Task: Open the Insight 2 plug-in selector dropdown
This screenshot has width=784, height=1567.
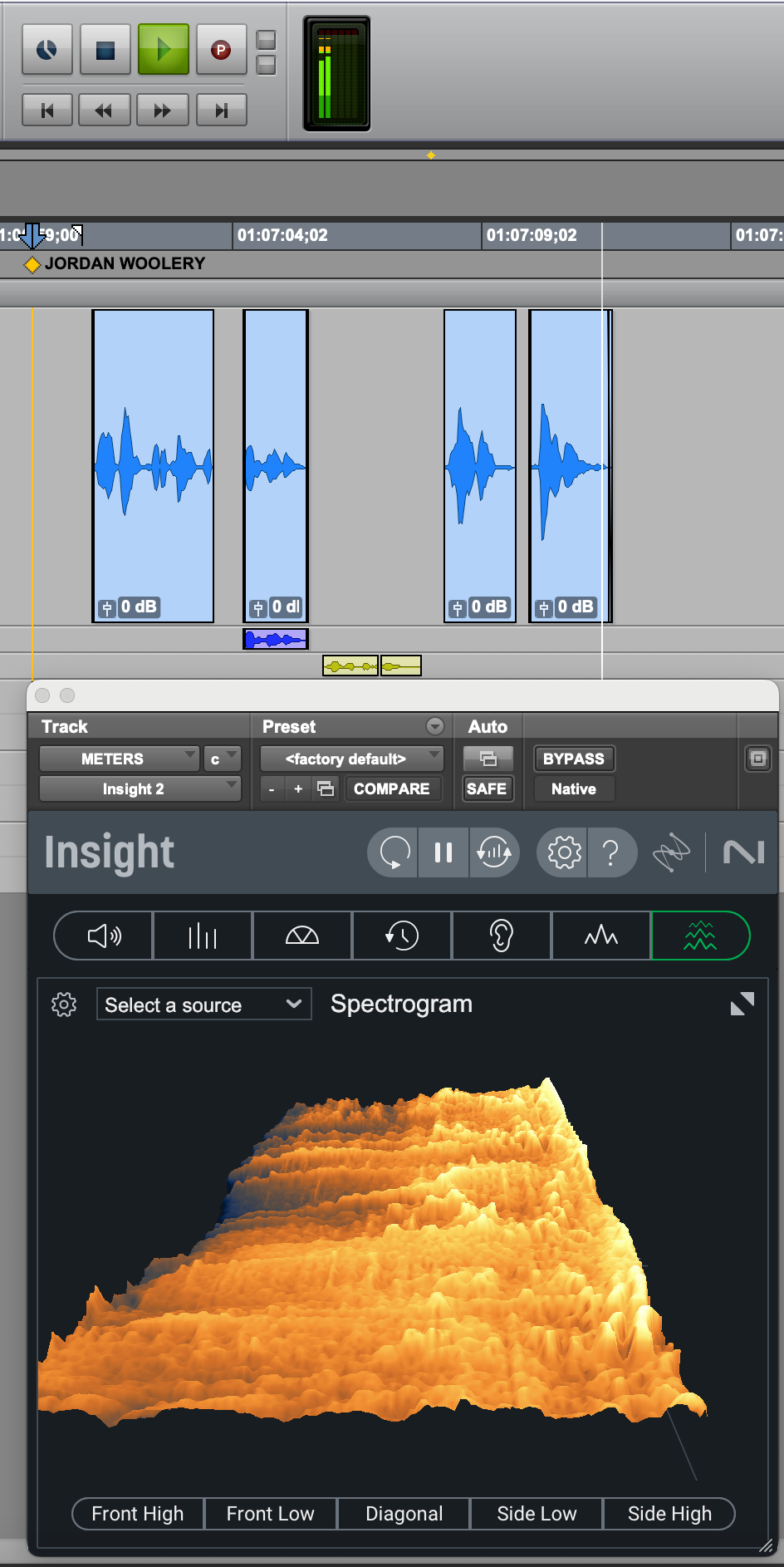Action: click(140, 788)
